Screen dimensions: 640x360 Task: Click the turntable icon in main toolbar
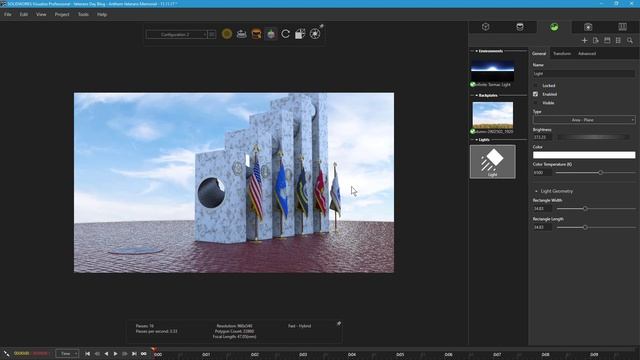(242, 34)
